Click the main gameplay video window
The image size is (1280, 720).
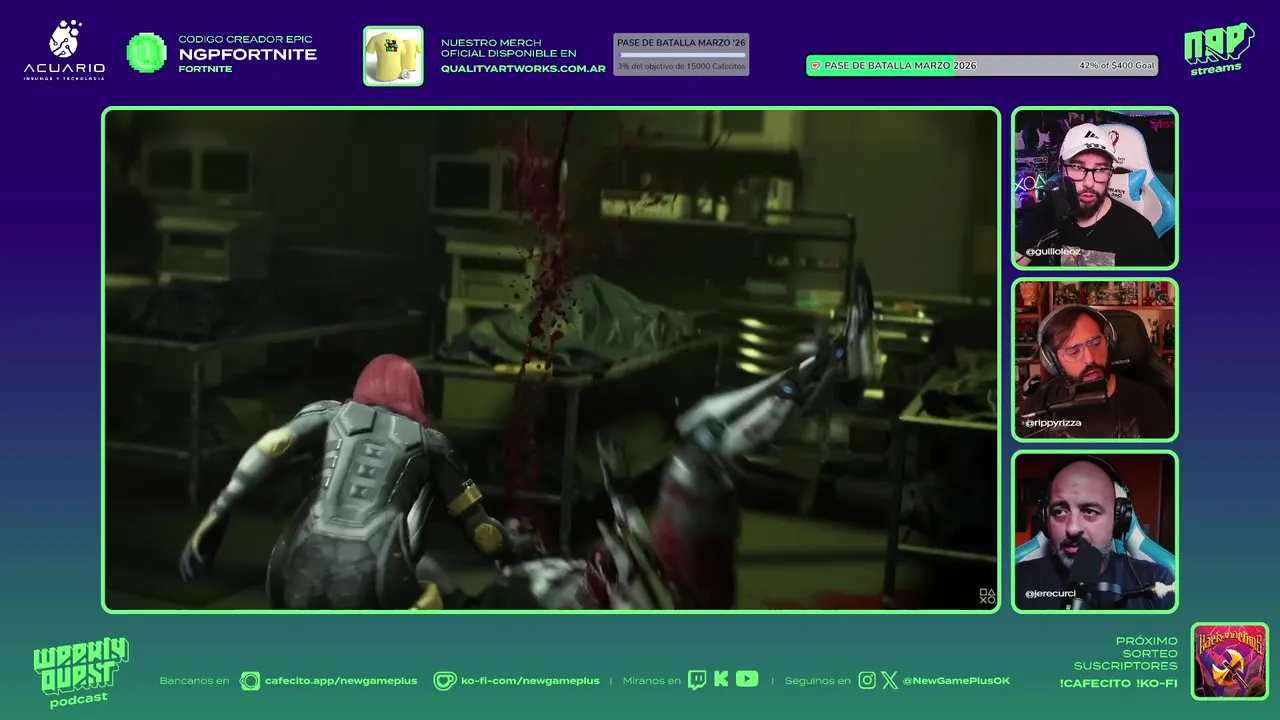pyautogui.click(x=551, y=360)
